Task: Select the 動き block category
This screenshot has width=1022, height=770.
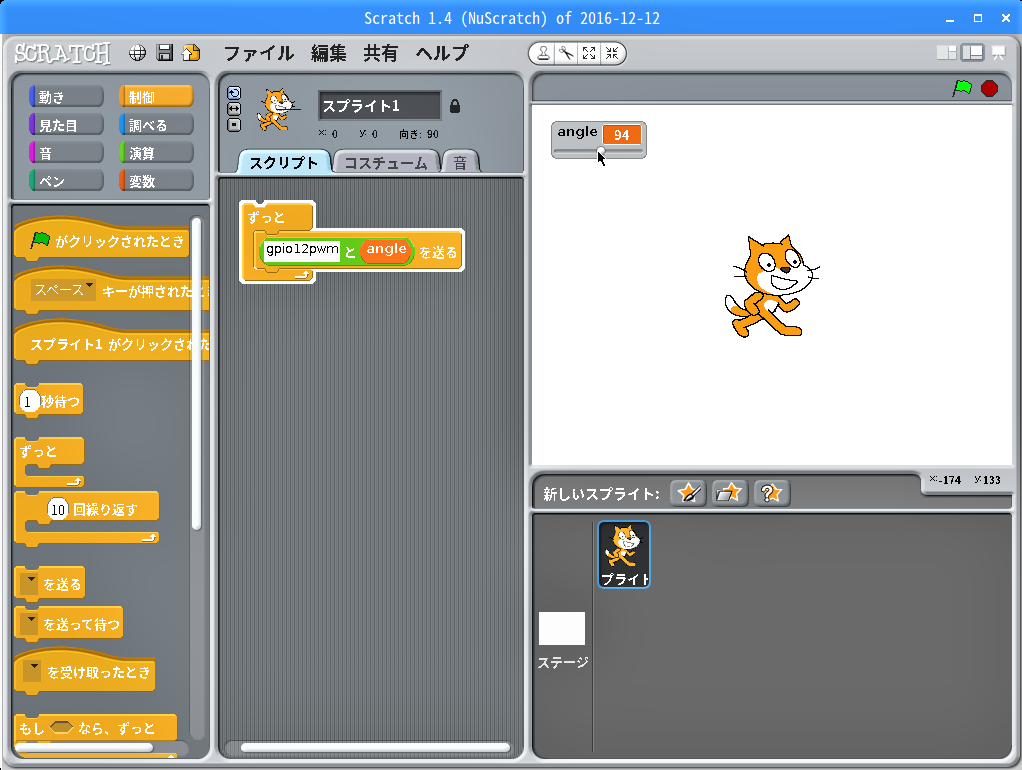Action: pyautogui.click(x=66, y=97)
